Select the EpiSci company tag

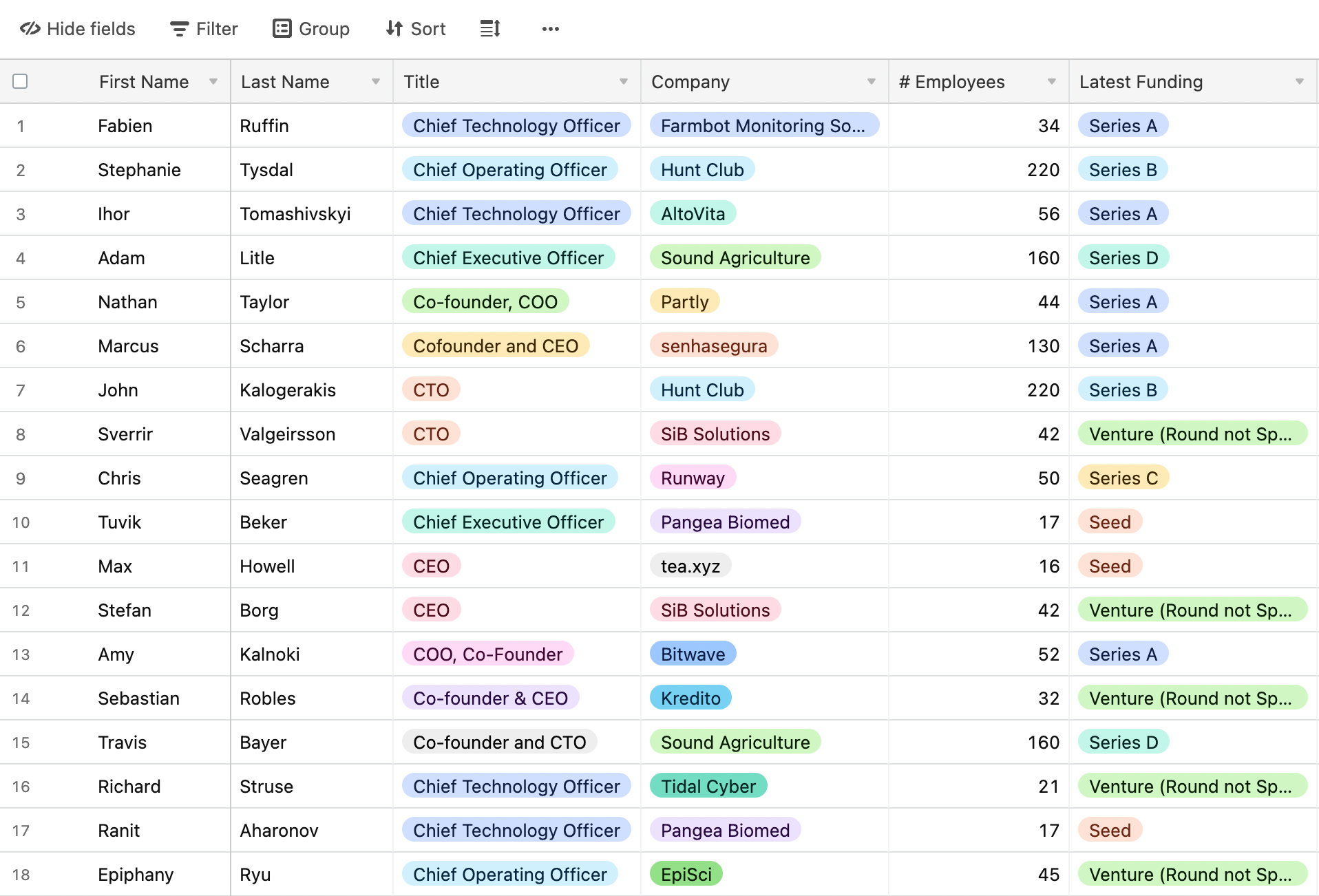[x=686, y=875]
